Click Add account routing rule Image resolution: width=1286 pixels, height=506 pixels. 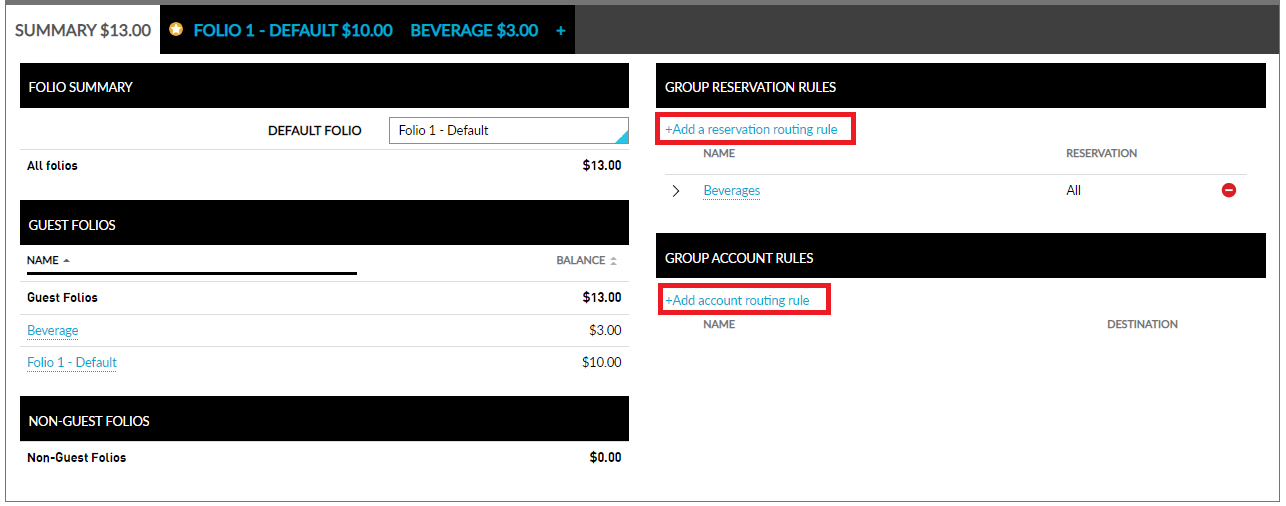(737, 300)
